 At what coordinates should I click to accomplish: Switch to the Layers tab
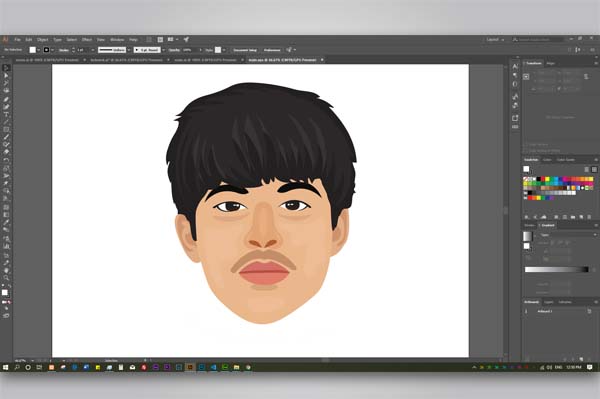(x=549, y=302)
